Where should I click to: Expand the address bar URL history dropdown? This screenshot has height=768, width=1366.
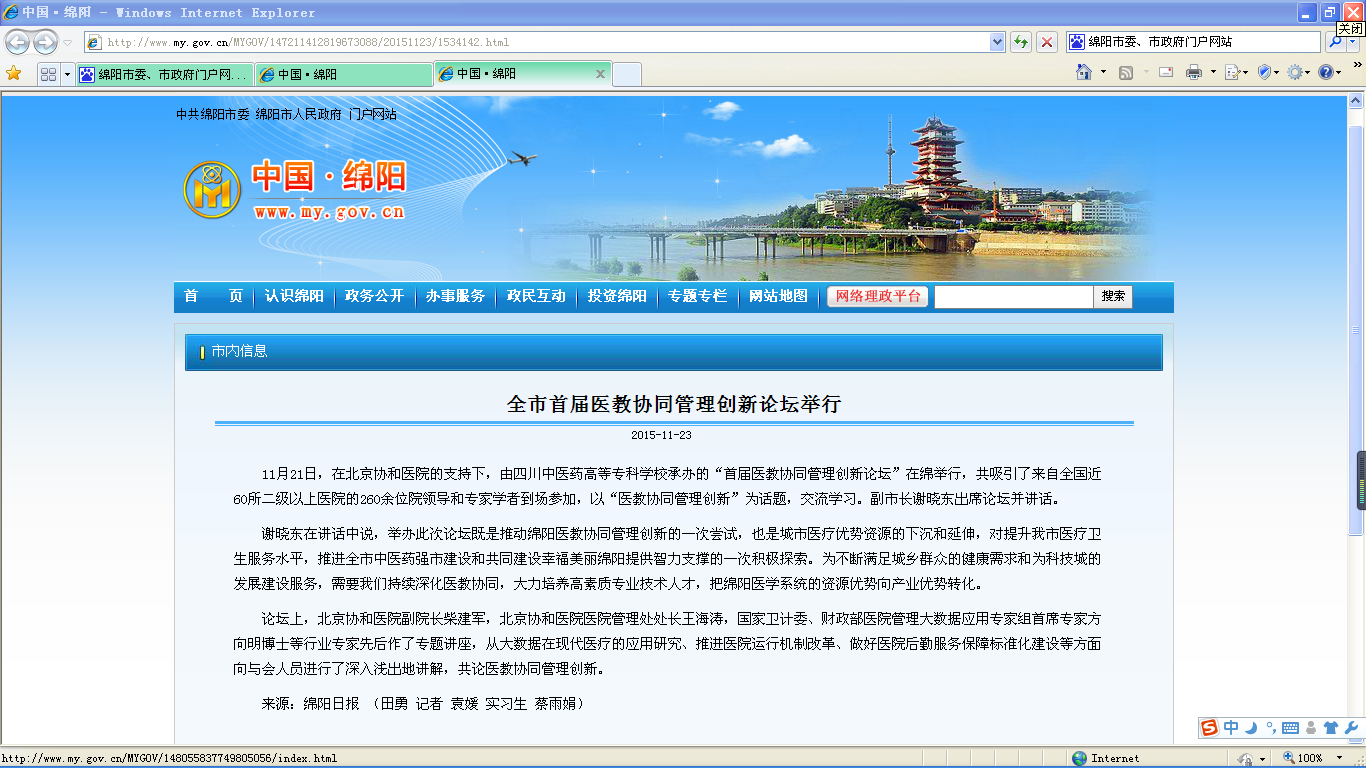(x=997, y=42)
